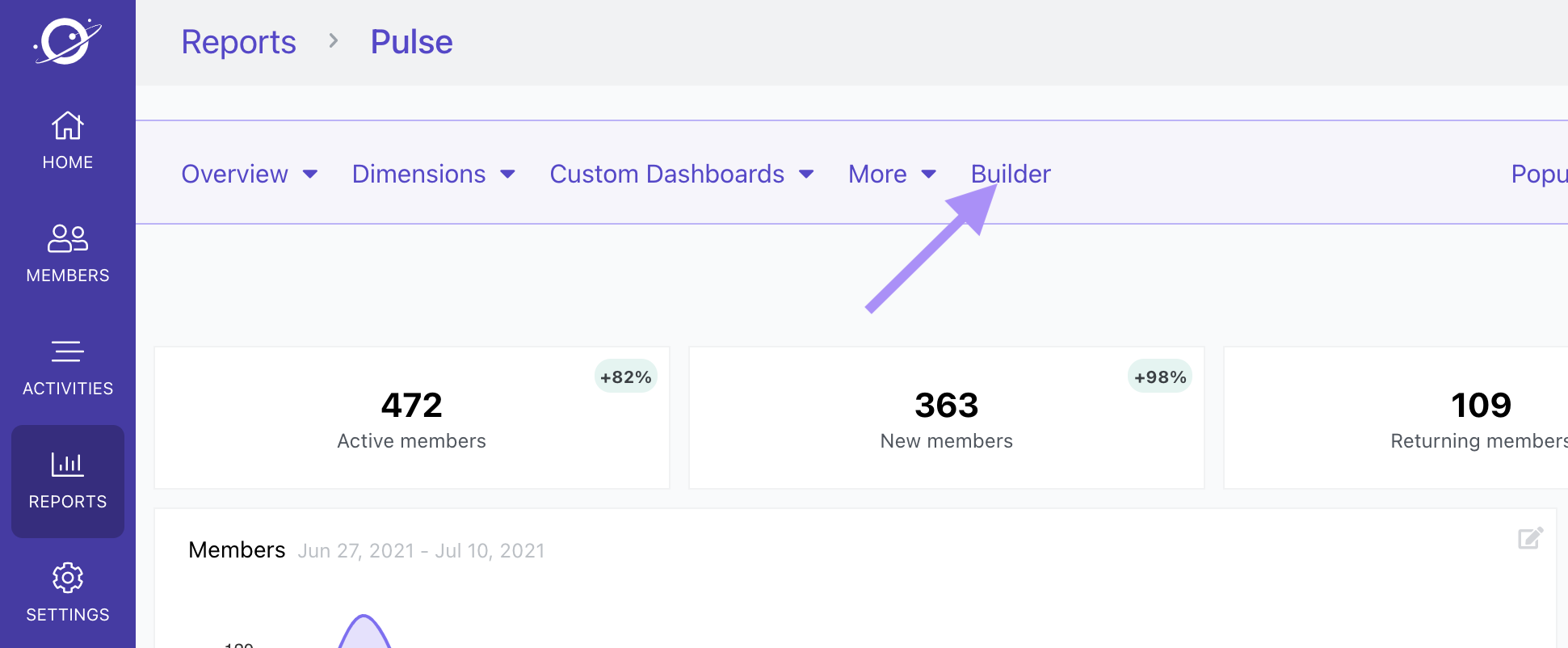Open Settings via gear icon
Image resolution: width=1568 pixels, height=648 pixels.
point(68,578)
